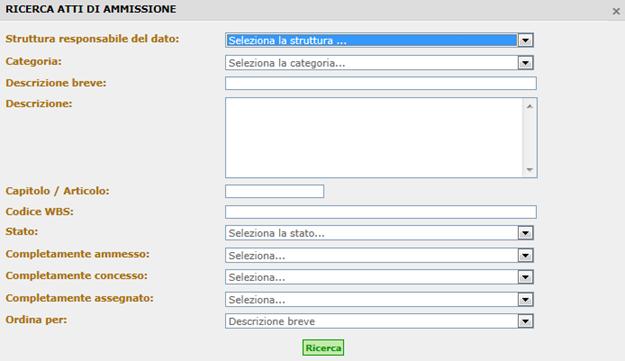This screenshot has width=625, height=361.
Task: Click the 'Seleziona la categoria...' combo box text
Action: (287, 63)
